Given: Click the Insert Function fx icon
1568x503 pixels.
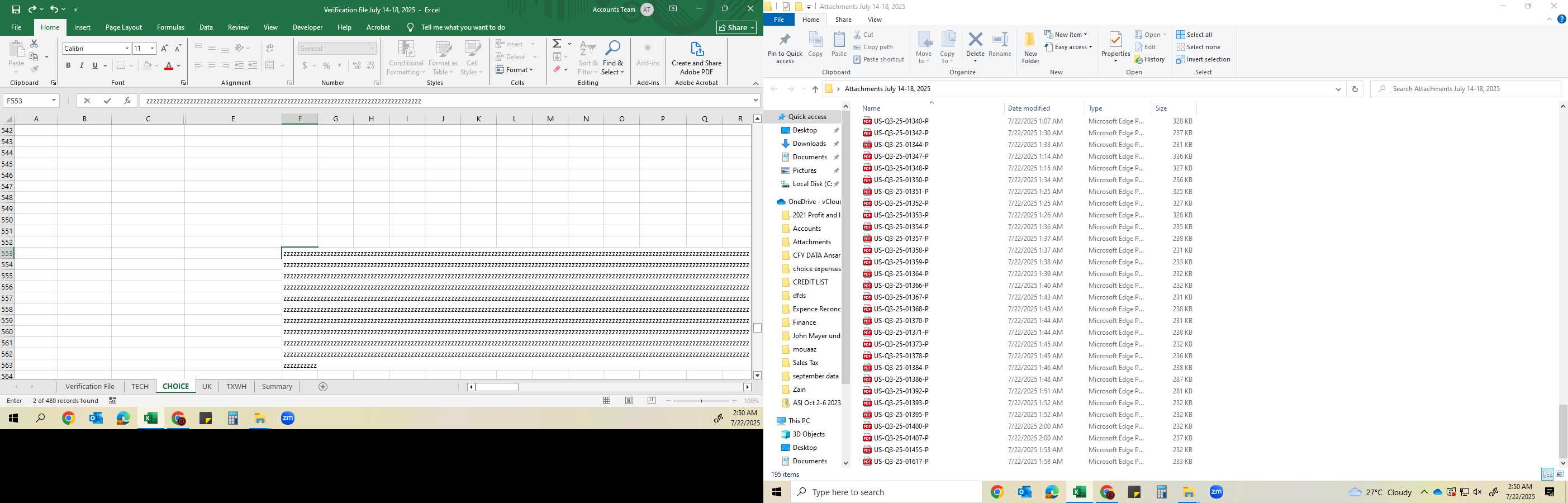Looking at the screenshot, I should click(x=127, y=101).
